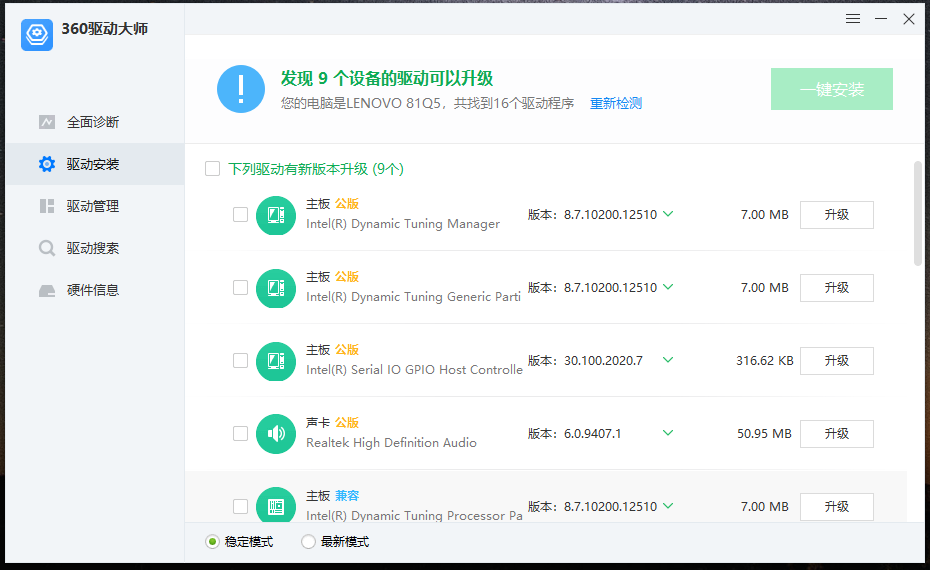The width and height of the screenshot is (930, 570).
Task: Click speaker icon for Realtek High Definition Audio
Action: tap(276, 434)
